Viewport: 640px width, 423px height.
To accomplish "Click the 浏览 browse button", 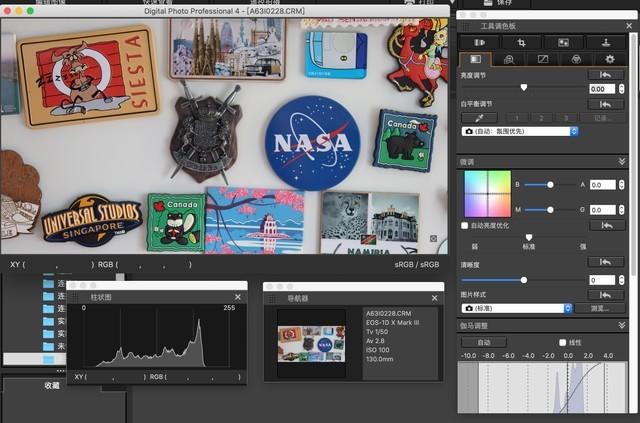I will pos(600,308).
